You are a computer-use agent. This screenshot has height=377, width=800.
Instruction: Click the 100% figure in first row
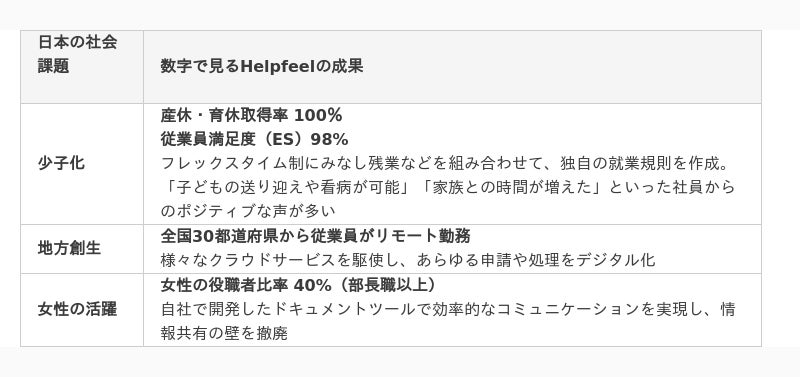pyautogui.click(x=318, y=116)
